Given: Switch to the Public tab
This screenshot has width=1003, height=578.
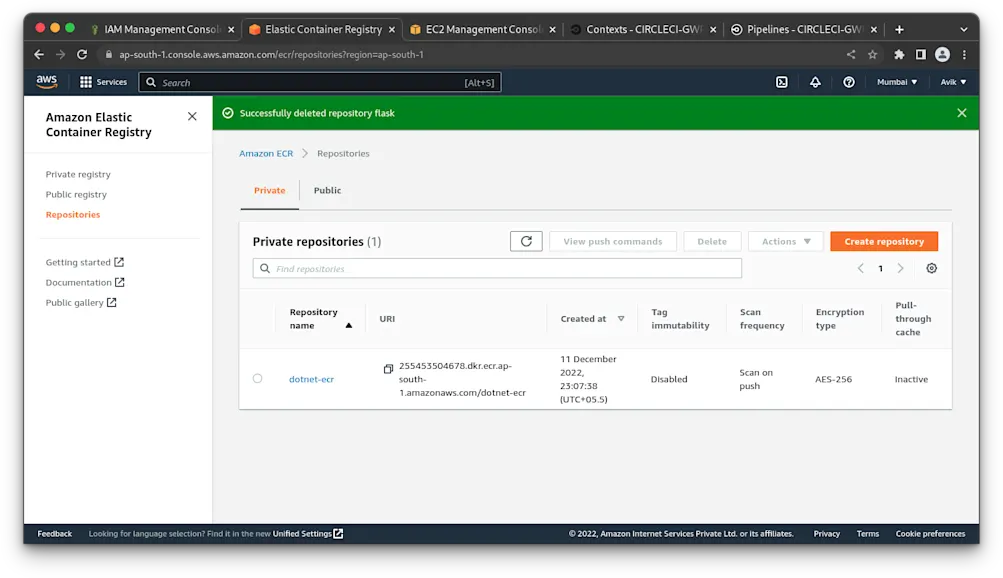Looking at the screenshot, I should (327, 191).
